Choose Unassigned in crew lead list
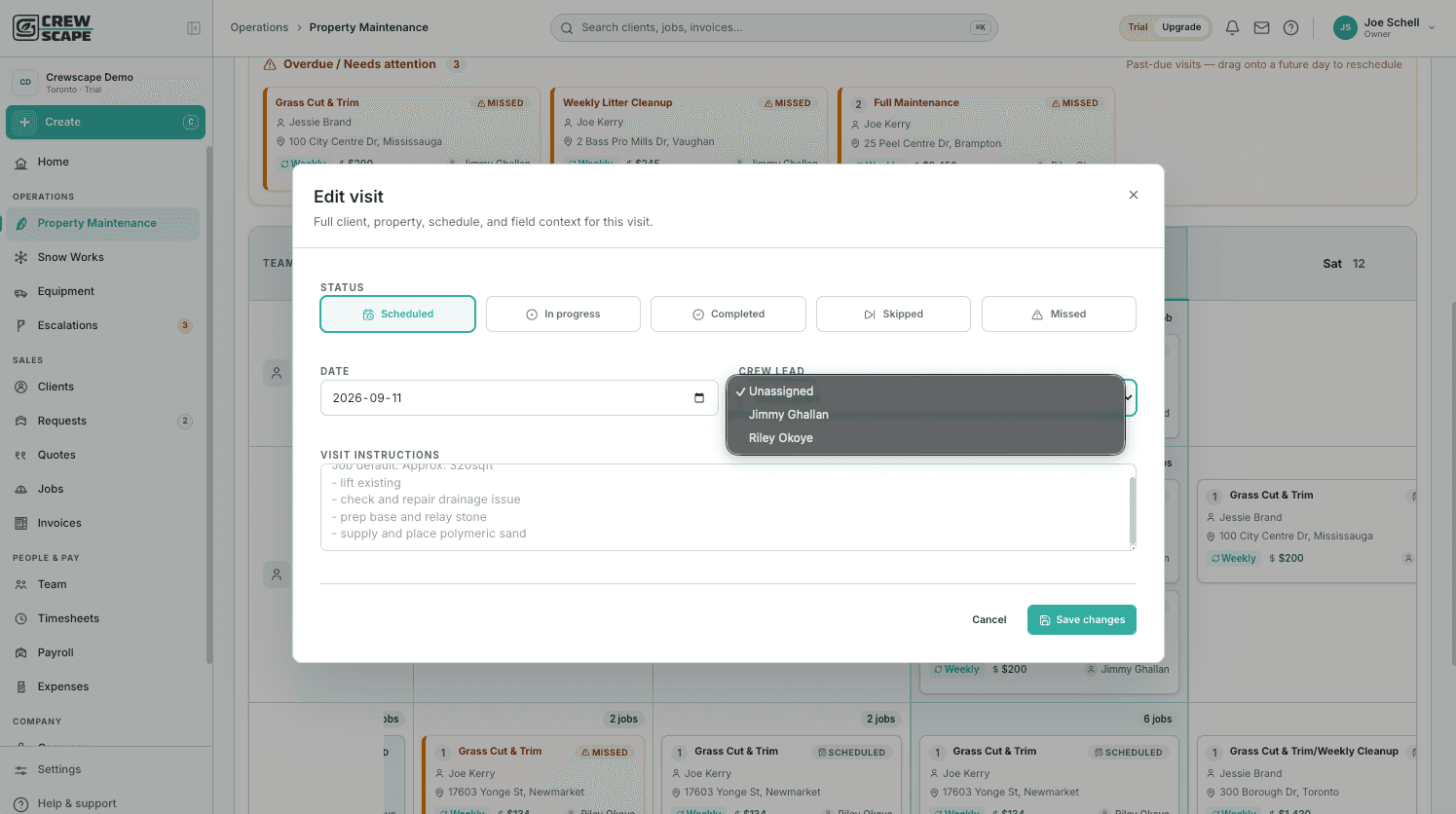Screen dimensions: 1456x814 tap(925, 391)
